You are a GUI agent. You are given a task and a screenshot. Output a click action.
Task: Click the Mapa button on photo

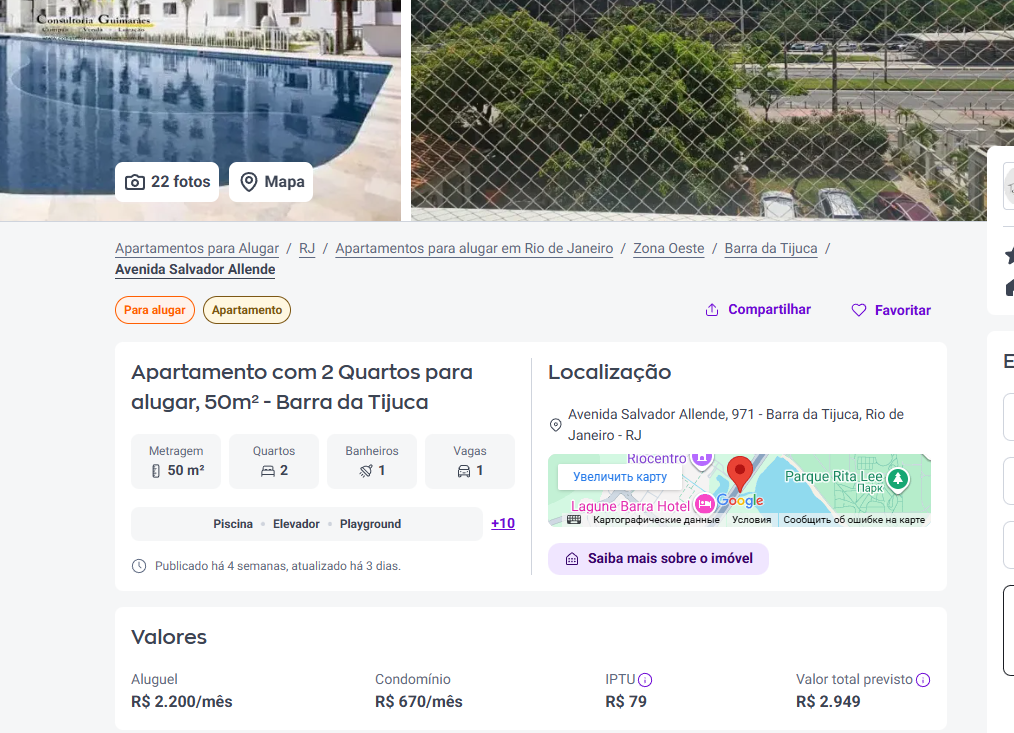(271, 182)
